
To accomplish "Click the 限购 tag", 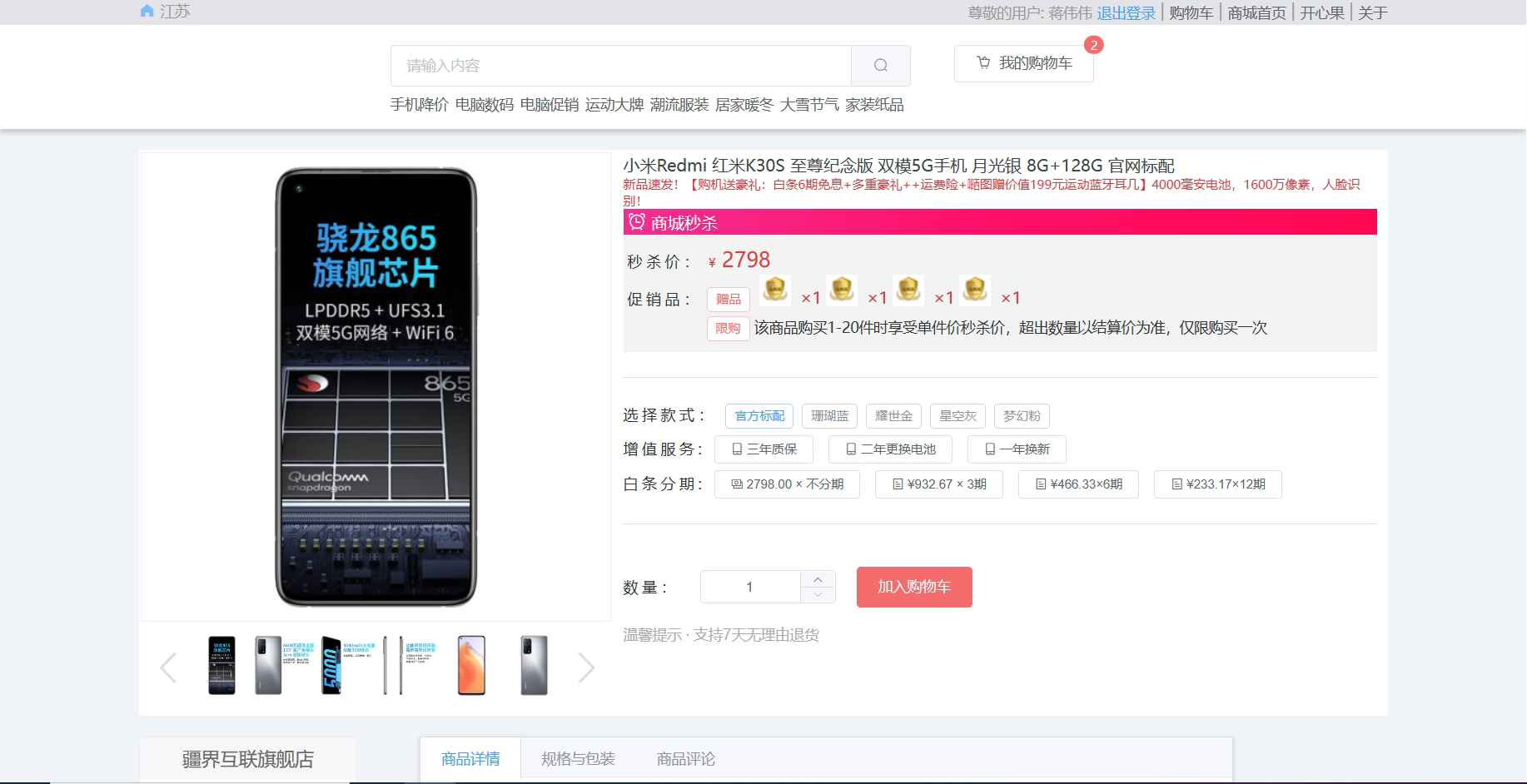I will point(728,329).
